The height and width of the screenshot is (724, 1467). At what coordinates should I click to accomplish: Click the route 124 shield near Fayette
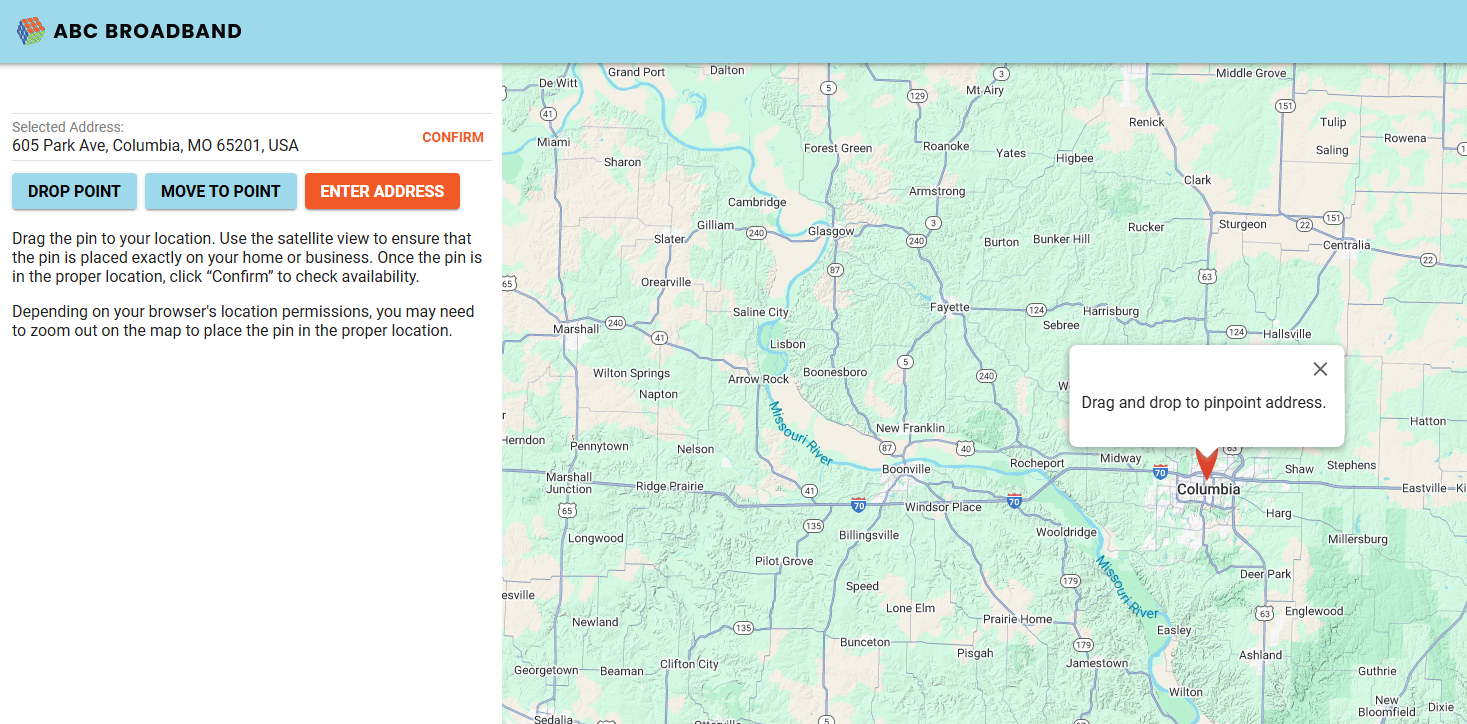pyautogui.click(x=1037, y=310)
